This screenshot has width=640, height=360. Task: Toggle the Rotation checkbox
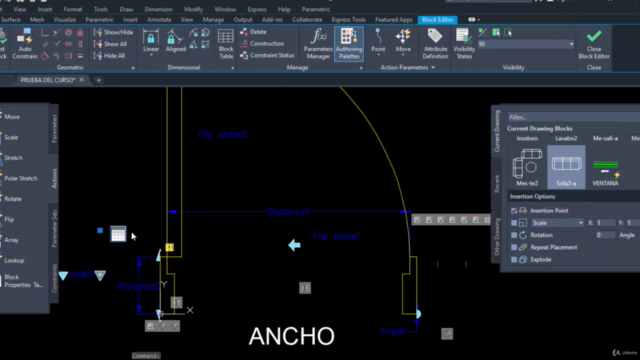514,235
